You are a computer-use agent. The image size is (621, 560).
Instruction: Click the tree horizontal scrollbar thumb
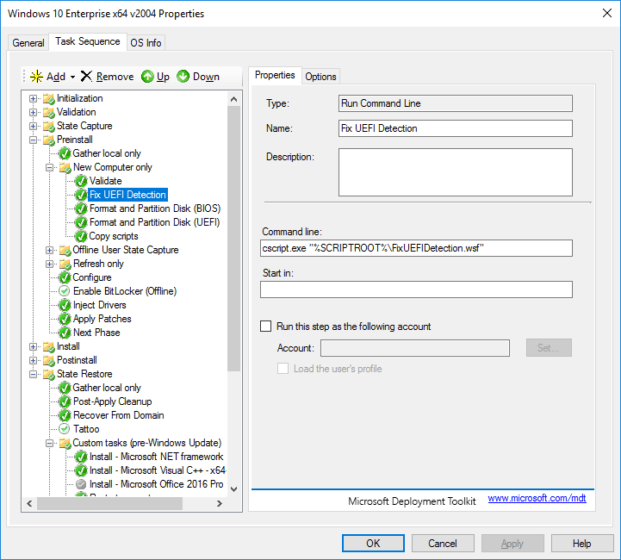click(110, 504)
